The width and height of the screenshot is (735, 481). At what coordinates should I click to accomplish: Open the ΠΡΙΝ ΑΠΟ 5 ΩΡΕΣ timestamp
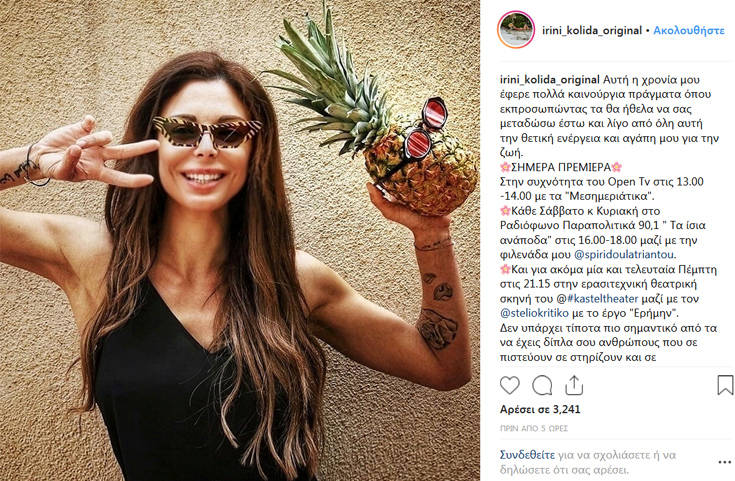point(534,428)
